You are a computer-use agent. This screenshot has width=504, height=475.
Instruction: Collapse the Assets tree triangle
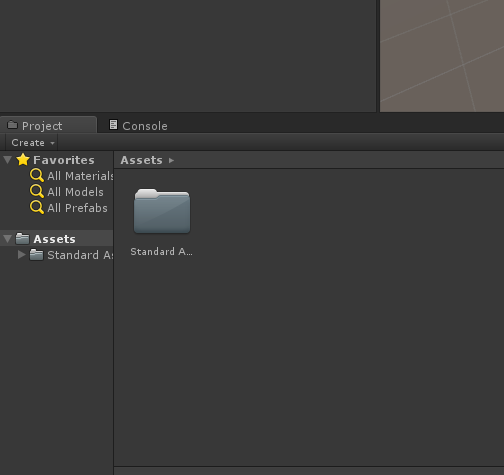(x=8, y=239)
